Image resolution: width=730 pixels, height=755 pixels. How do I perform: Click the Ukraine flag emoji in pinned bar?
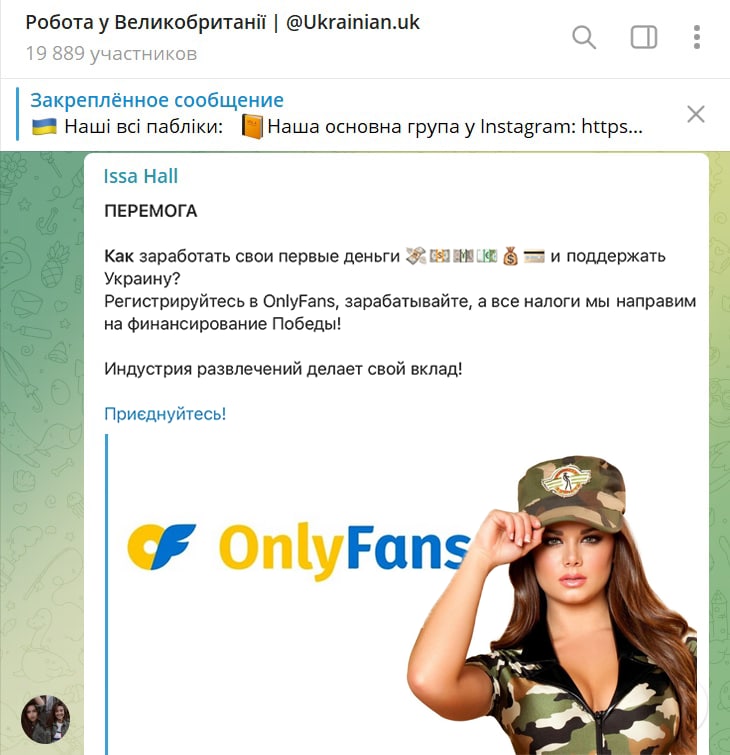click(44, 127)
